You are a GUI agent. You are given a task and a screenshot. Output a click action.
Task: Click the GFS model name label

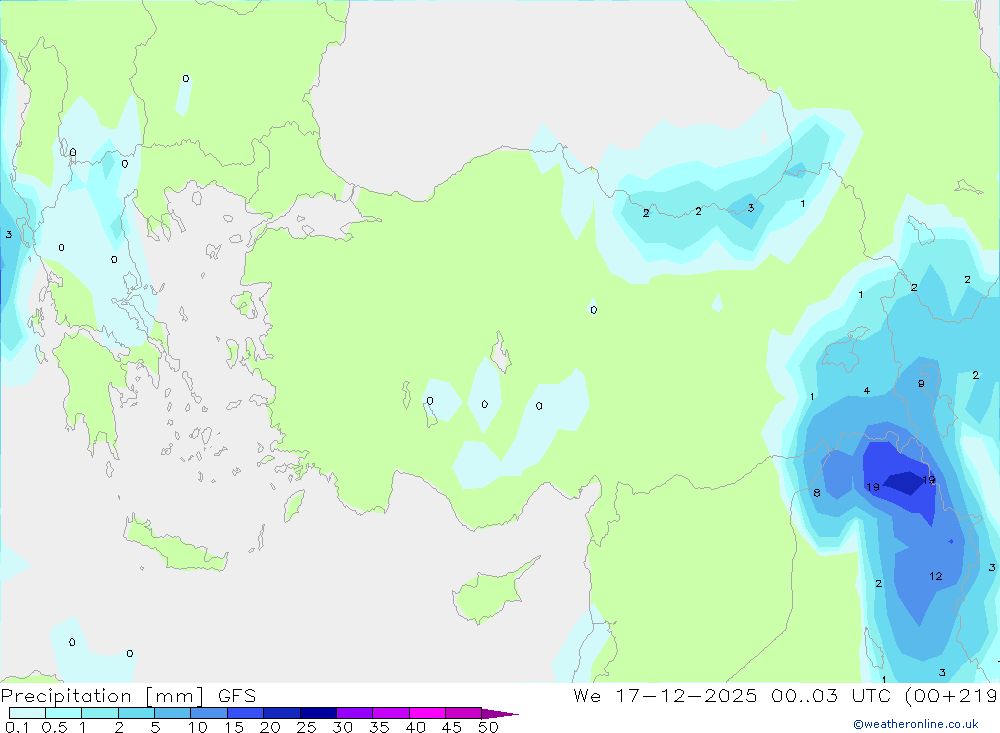coord(237,695)
